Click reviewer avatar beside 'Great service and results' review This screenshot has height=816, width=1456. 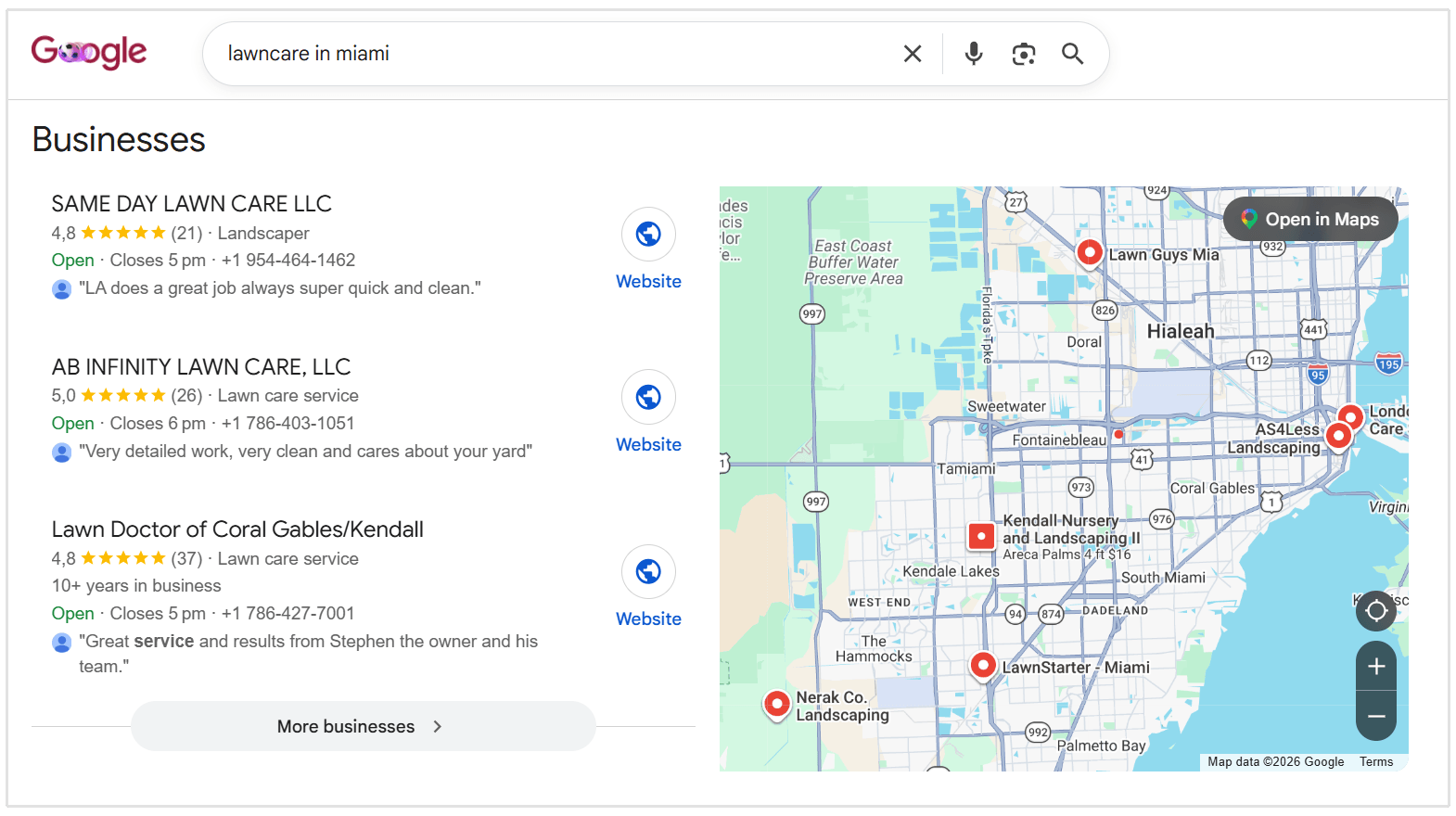tap(62, 643)
